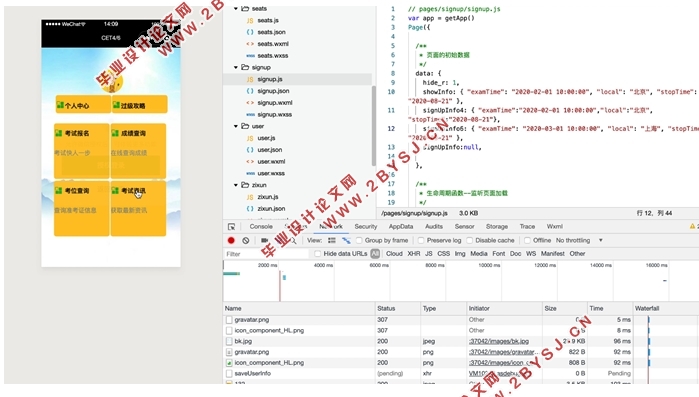Switch to the Storage tab

tap(497, 226)
